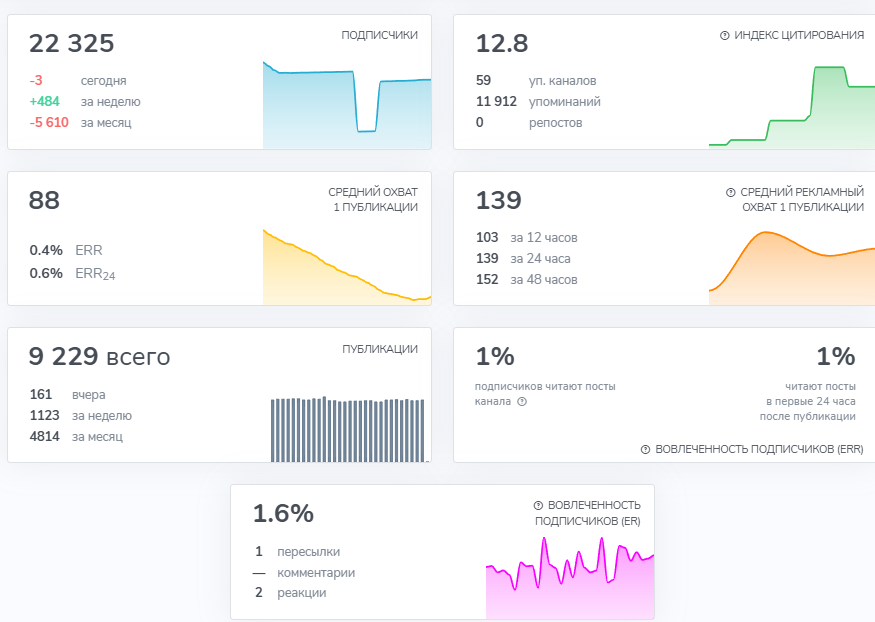Open the gray publications bar chart
Image resolution: width=875 pixels, height=622 pixels.
click(348, 429)
